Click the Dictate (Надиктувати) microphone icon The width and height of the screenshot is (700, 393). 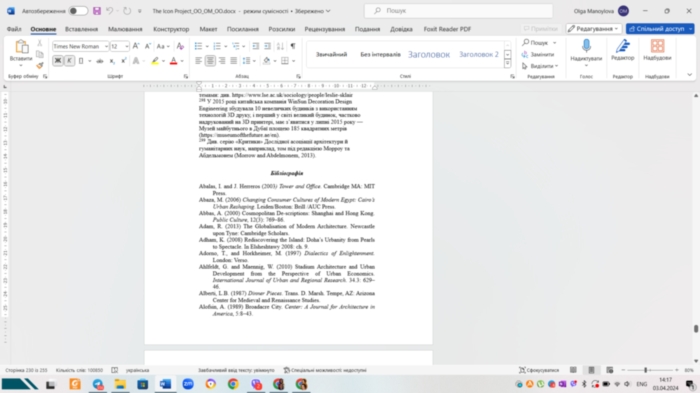pyautogui.click(x=586, y=46)
